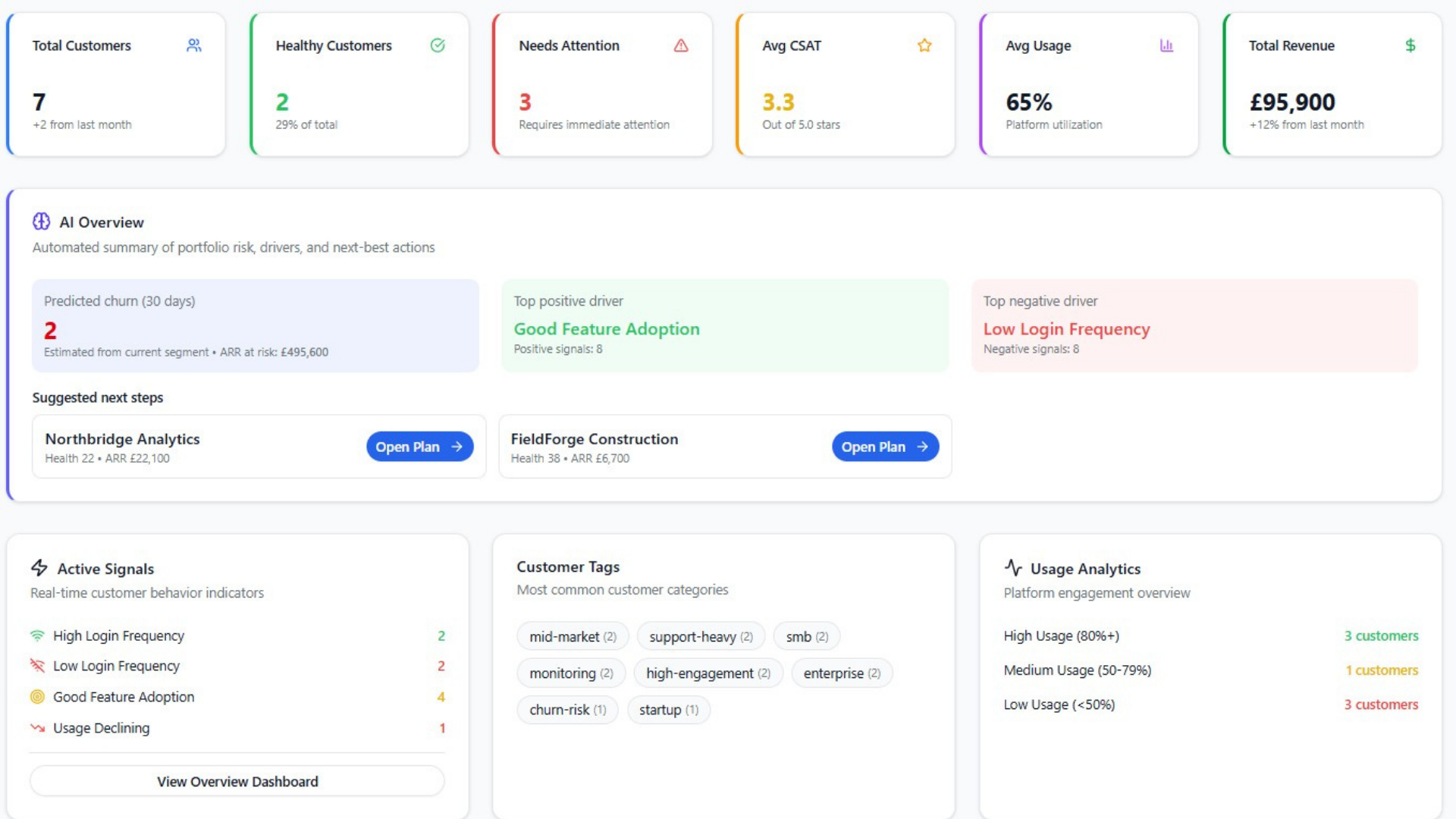Viewport: 1456px width, 819px height.
Task: Click the Healthy Customers check circle icon
Action: (438, 45)
